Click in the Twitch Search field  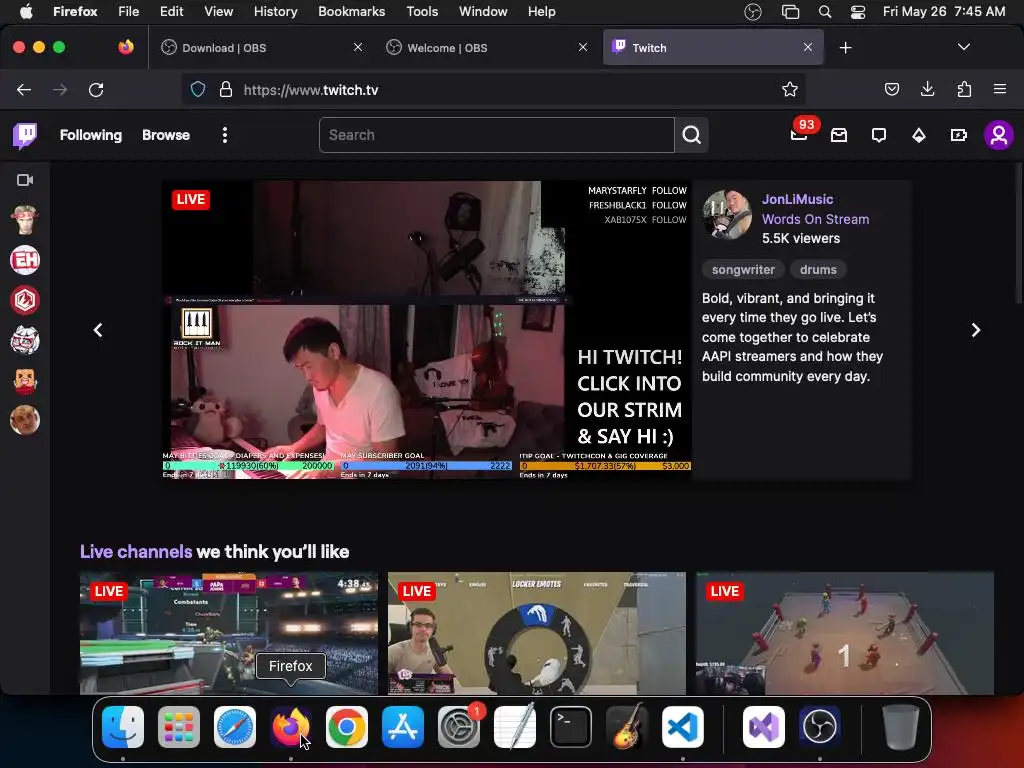[496, 135]
